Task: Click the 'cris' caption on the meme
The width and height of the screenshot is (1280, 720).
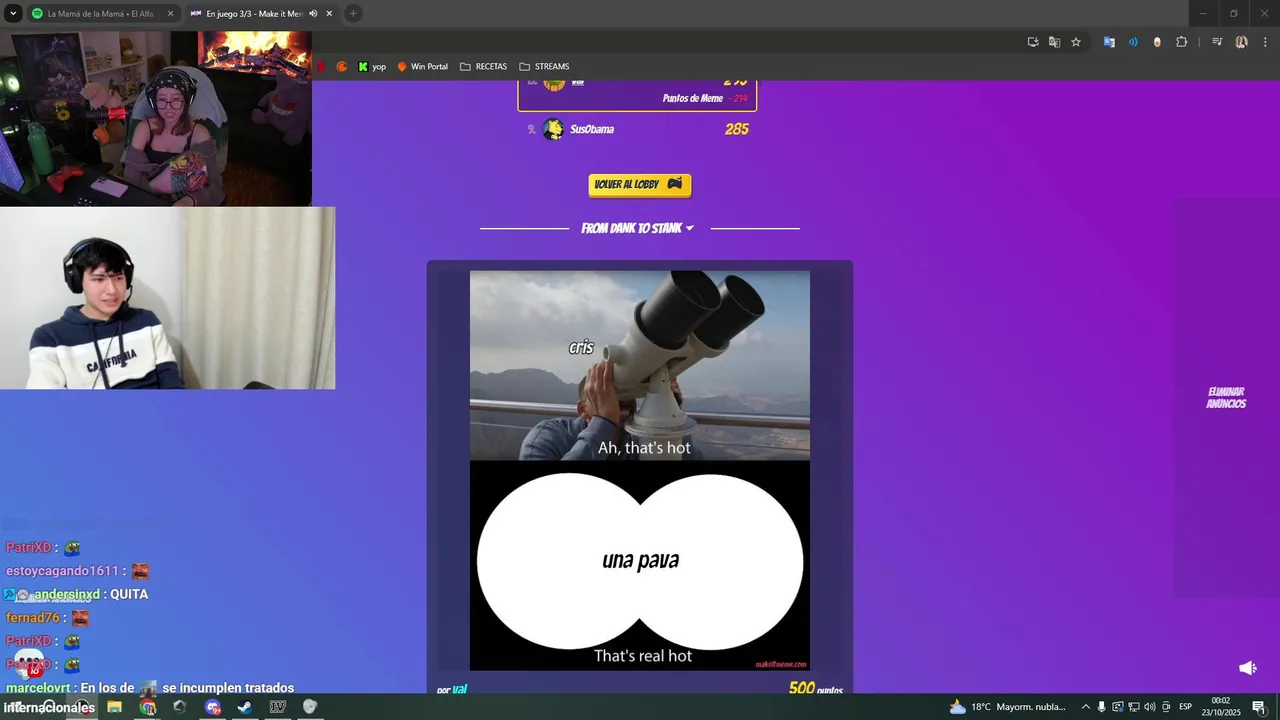Action: [581, 348]
